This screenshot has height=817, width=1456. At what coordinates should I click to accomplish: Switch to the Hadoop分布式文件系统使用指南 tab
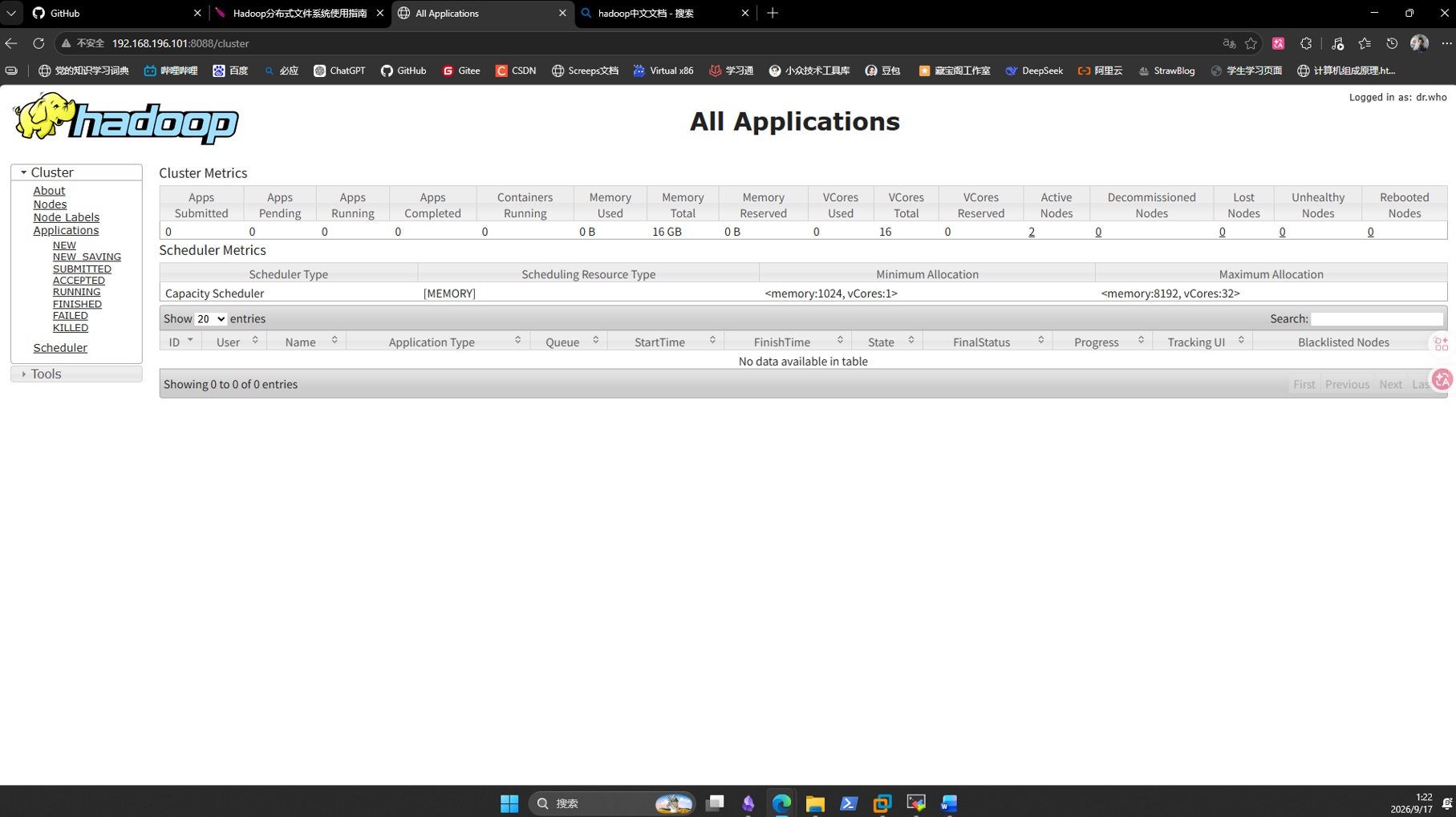(x=300, y=13)
